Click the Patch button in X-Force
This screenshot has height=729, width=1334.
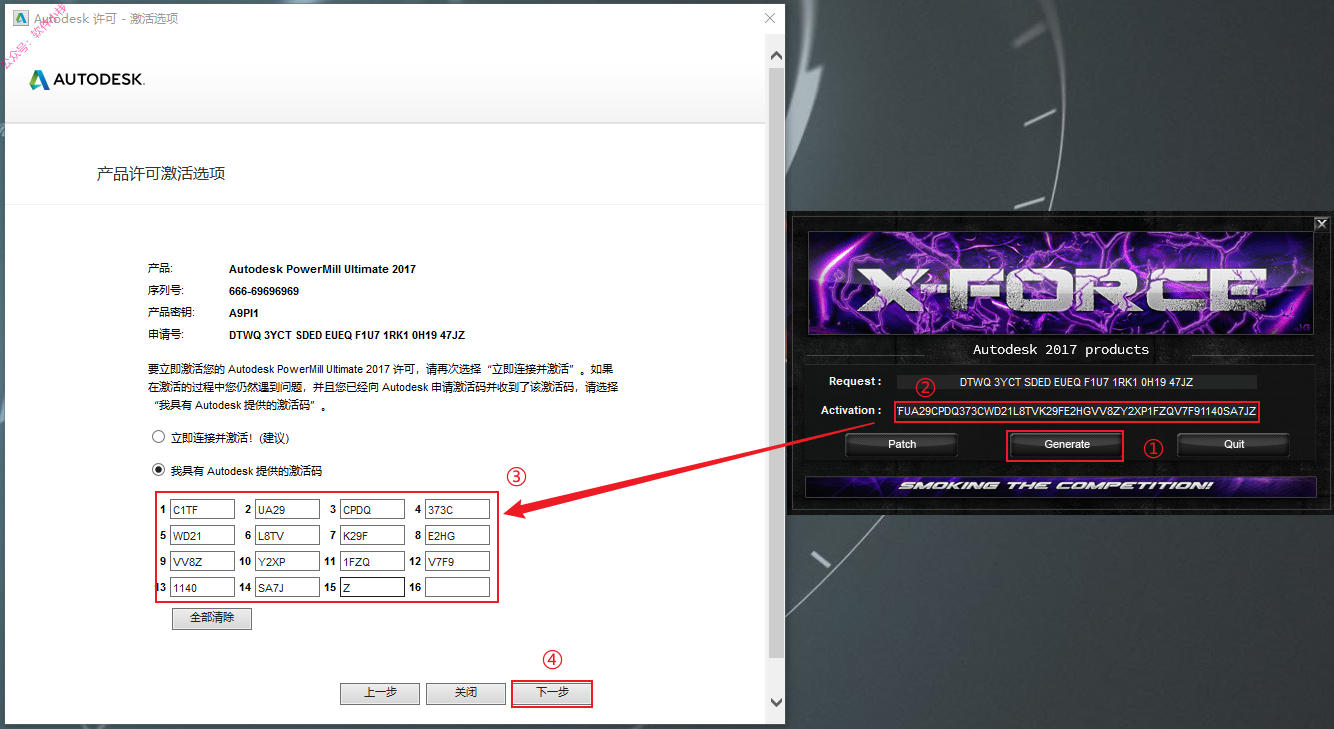[902, 444]
